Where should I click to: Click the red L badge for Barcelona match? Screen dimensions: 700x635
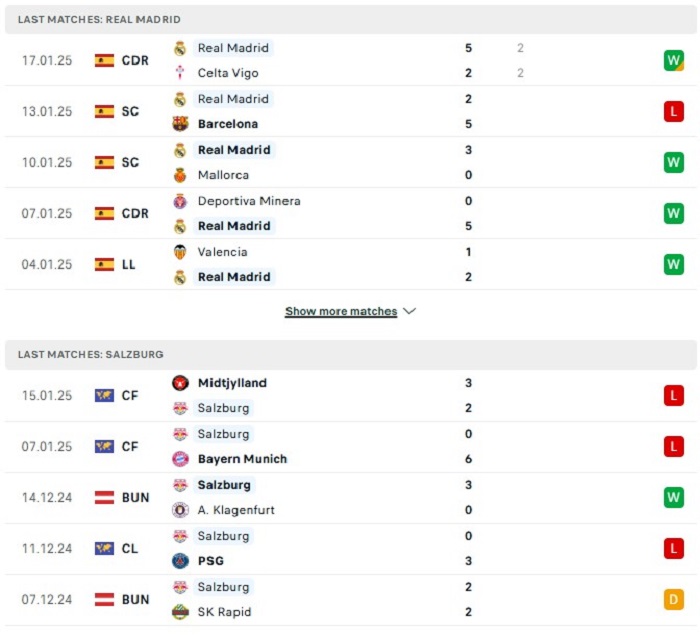click(674, 111)
